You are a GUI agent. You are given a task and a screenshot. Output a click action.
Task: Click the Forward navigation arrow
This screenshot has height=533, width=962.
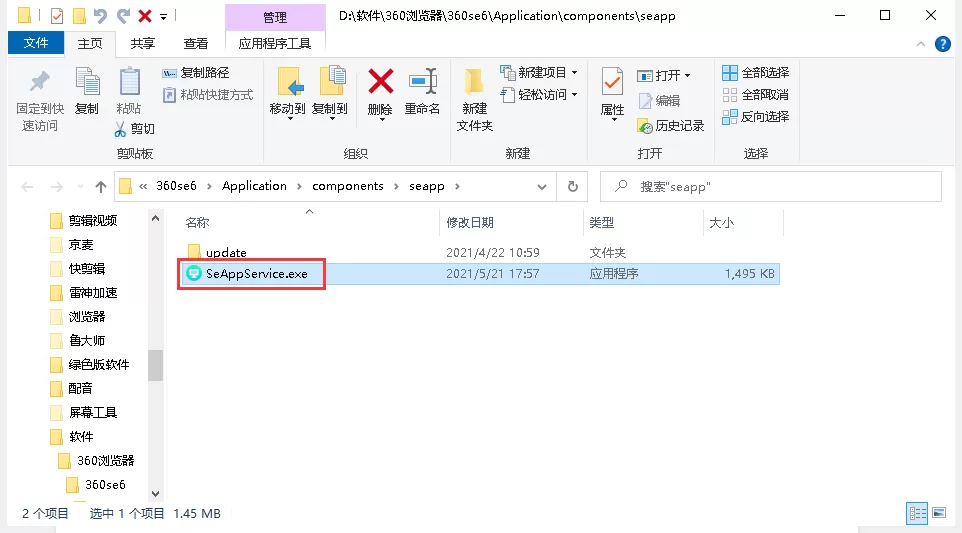point(56,186)
